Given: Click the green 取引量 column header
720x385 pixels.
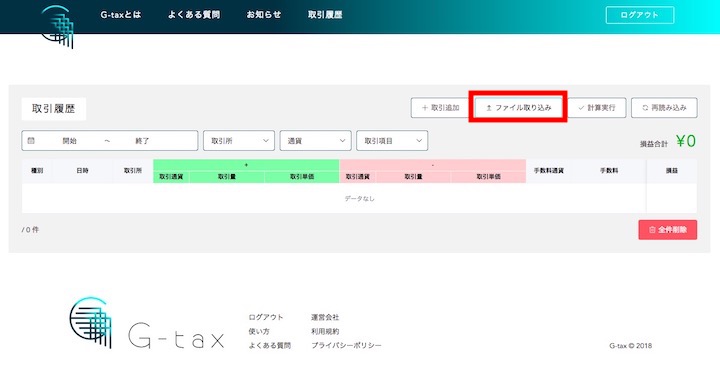Looking at the screenshot, I should click(227, 177).
